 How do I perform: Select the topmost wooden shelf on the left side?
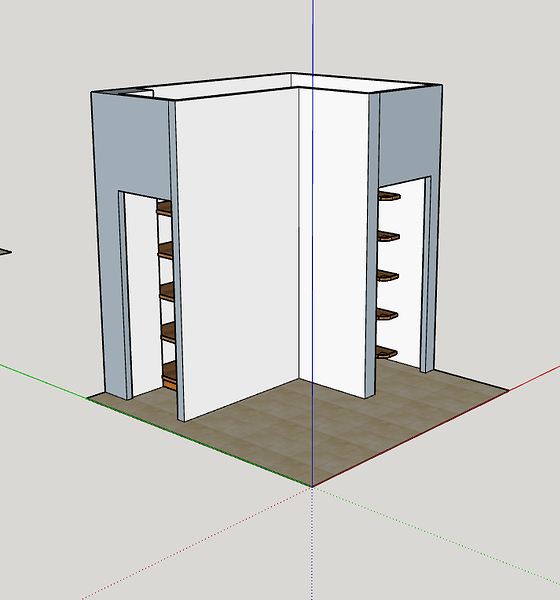(164, 208)
